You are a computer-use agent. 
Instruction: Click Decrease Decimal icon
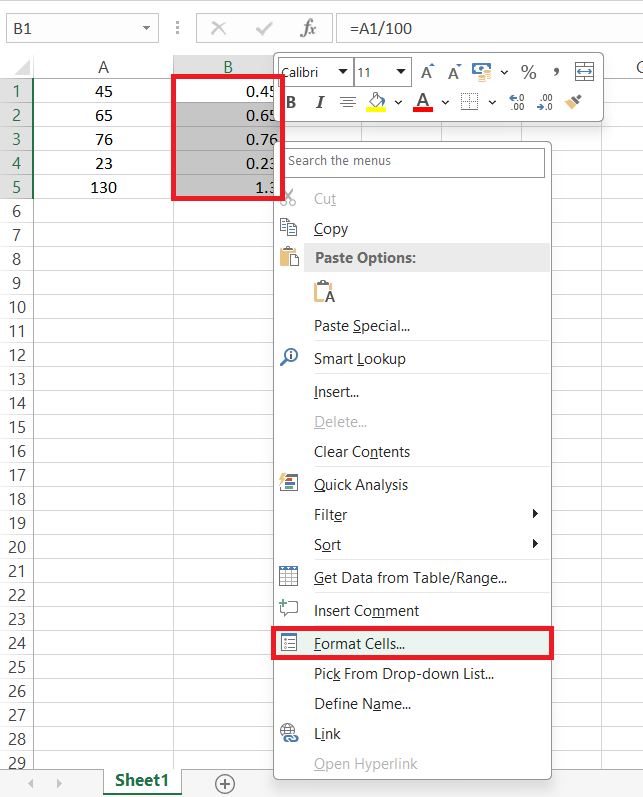pos(544,102)
